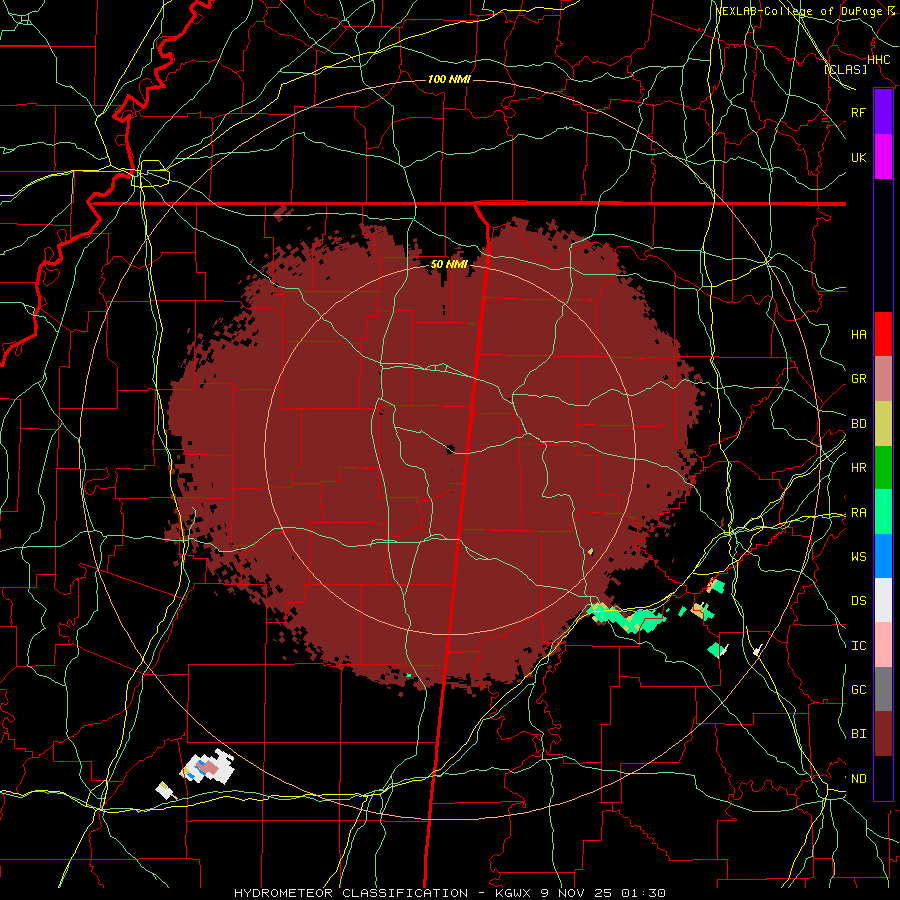Click the RF purple legend swatch
The width and height of the screenshot is (900, 900).
pyautogui.click(x=883, y=112)
